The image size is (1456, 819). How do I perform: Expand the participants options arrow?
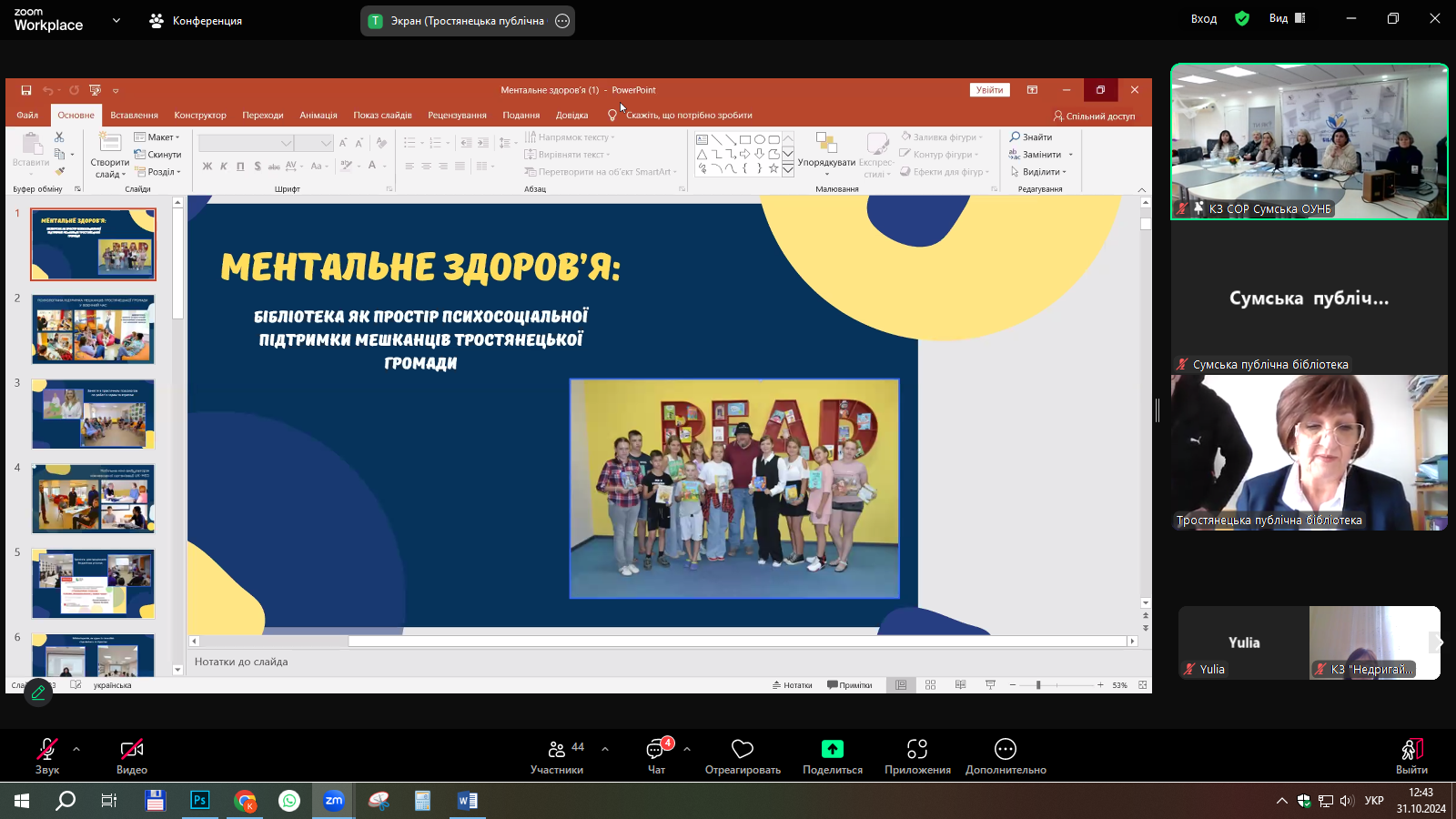click(x=605, y=749)
